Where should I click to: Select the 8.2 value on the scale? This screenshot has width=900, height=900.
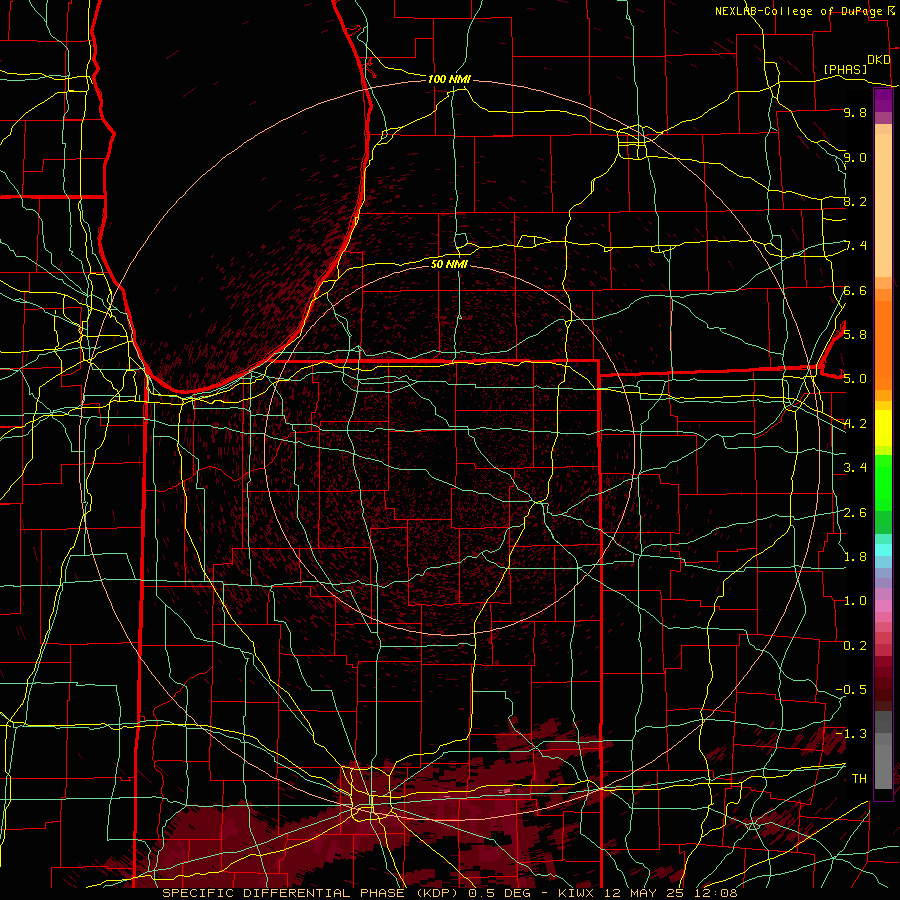tap(855, 201)
